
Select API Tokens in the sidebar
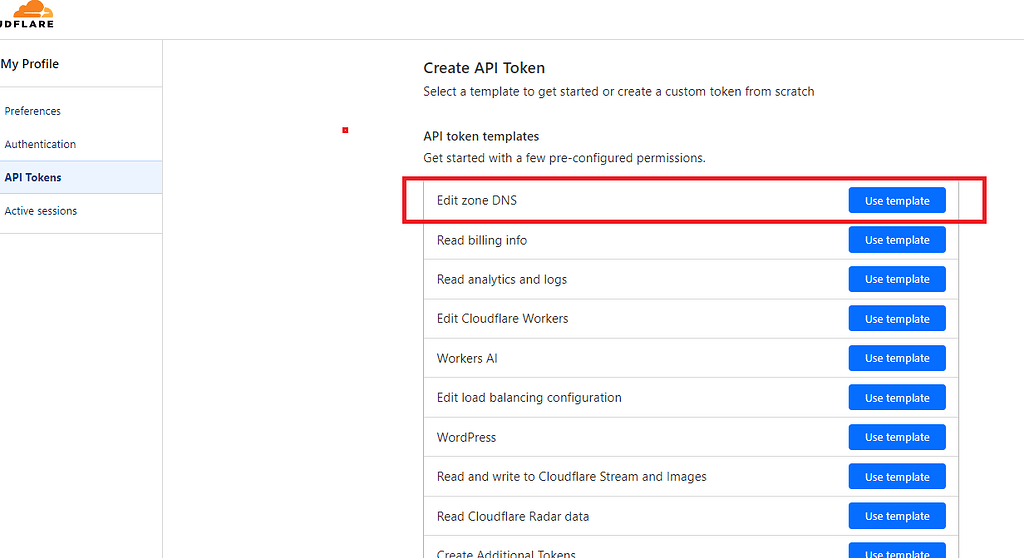(x=33, y=177)
